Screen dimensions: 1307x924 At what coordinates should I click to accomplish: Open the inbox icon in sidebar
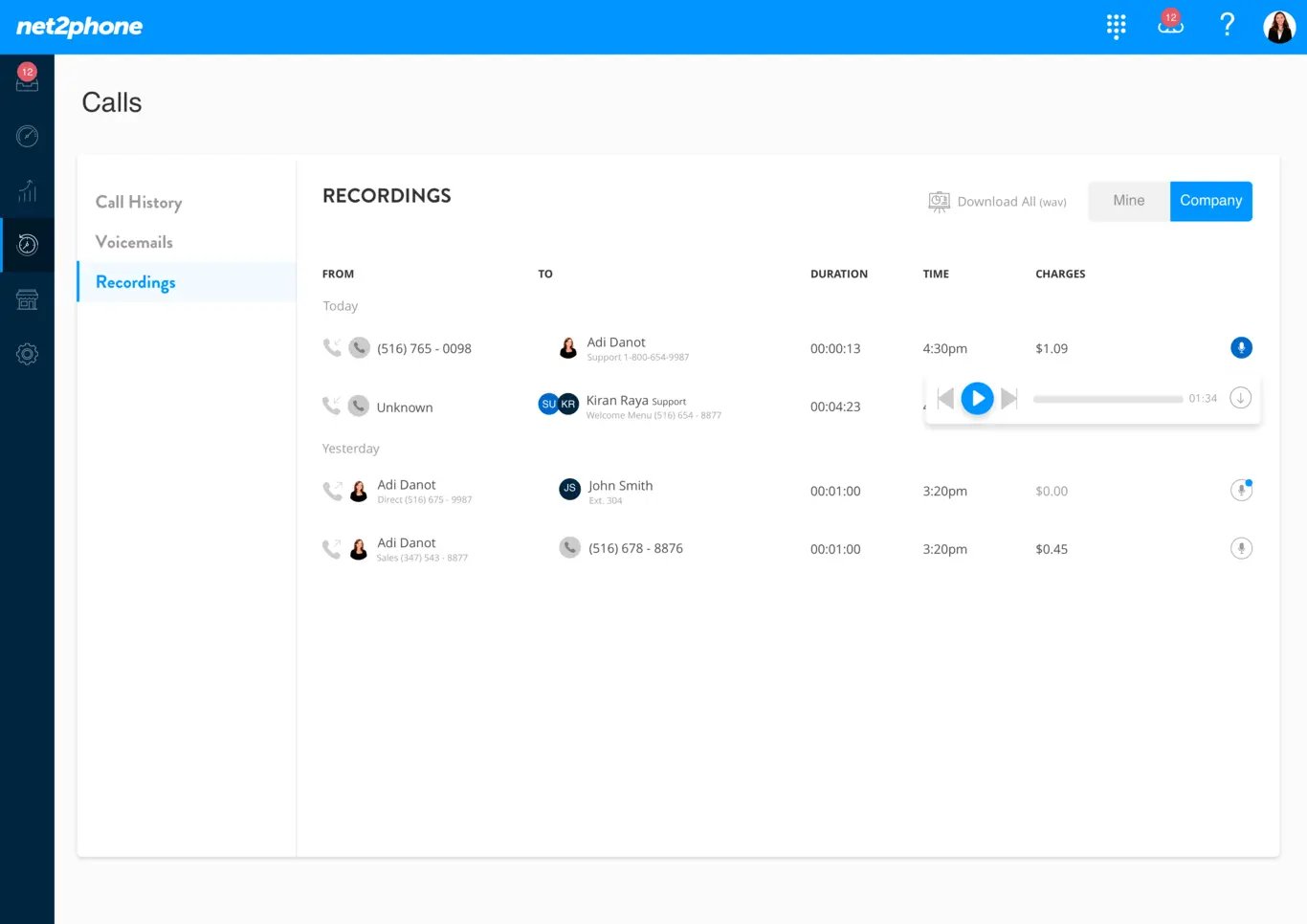27,79
